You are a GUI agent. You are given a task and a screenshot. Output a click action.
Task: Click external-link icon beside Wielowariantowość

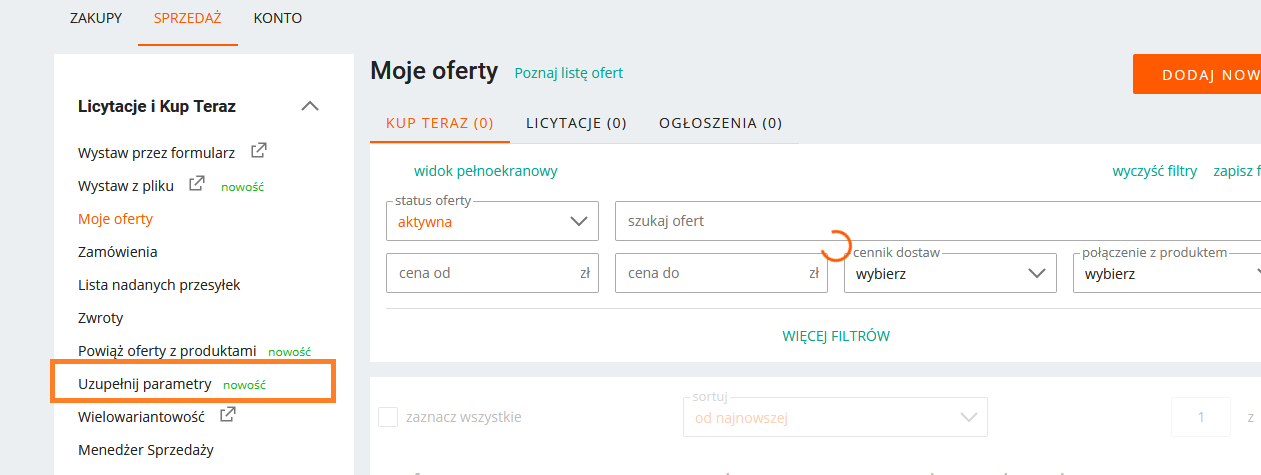228,414
